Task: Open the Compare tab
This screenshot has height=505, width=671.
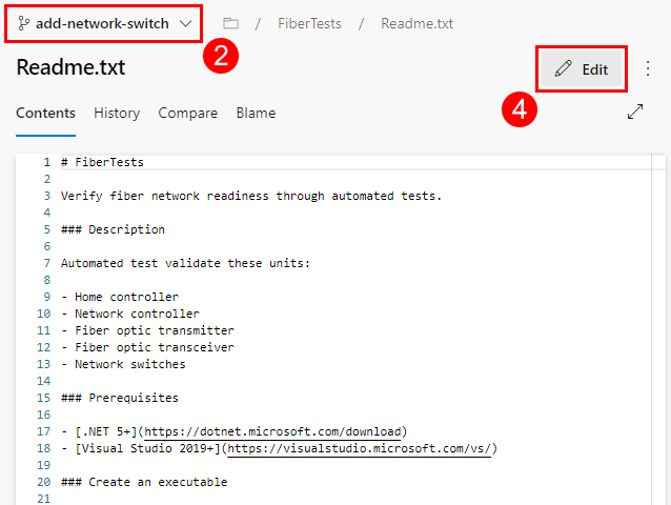Action: click(188, 113)
